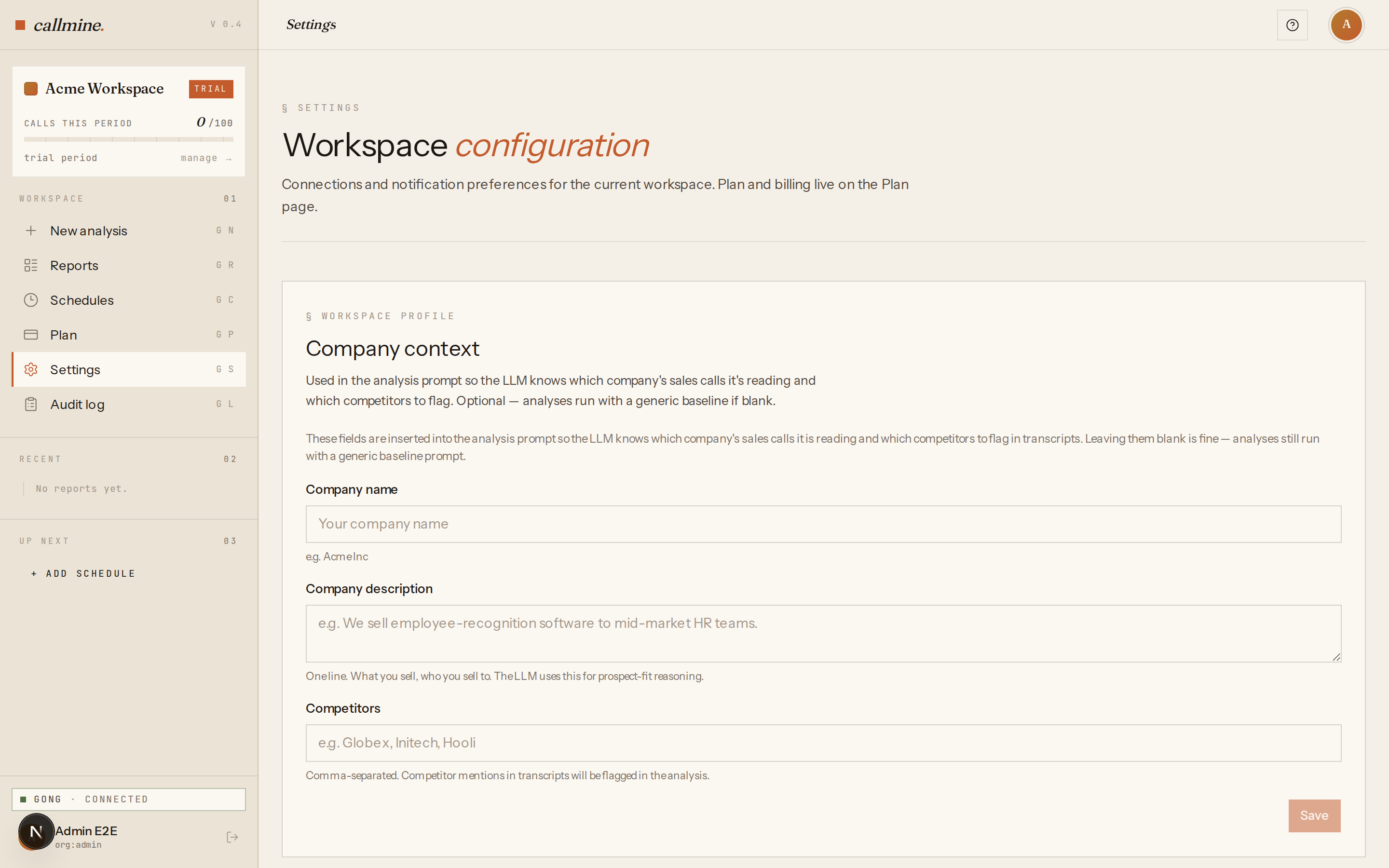Click the calls this period progress bar
The height and width of the screenshot is (868, 1389).
pyautogui.click(x=129, y=139)
